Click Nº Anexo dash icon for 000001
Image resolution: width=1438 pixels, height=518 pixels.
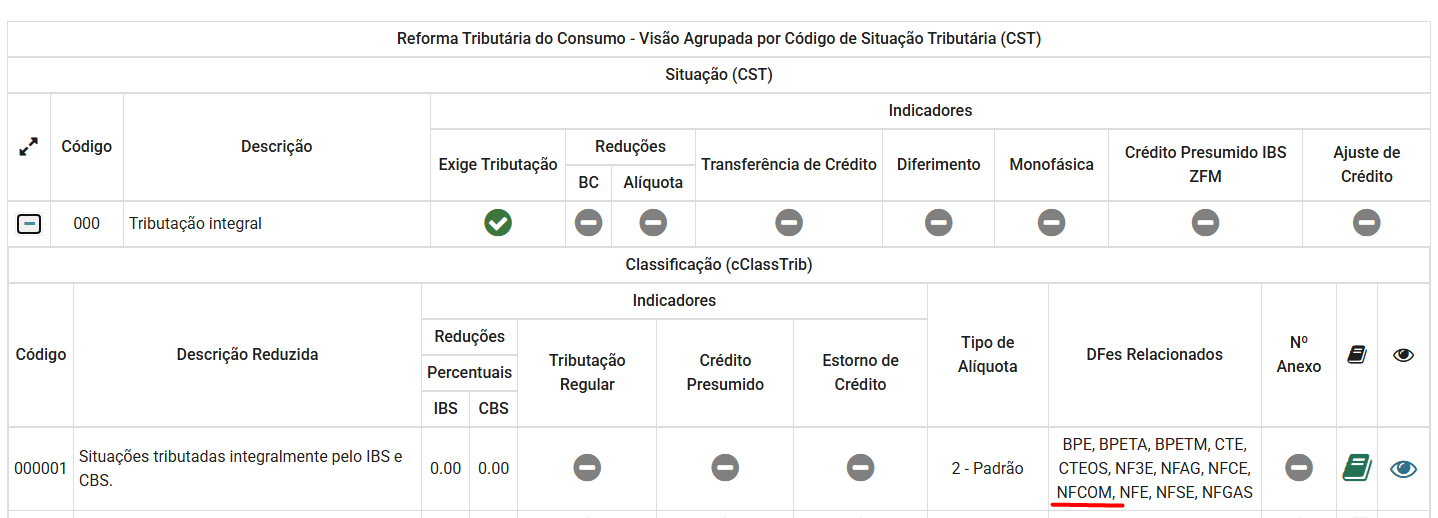(x=1298, y=467)
